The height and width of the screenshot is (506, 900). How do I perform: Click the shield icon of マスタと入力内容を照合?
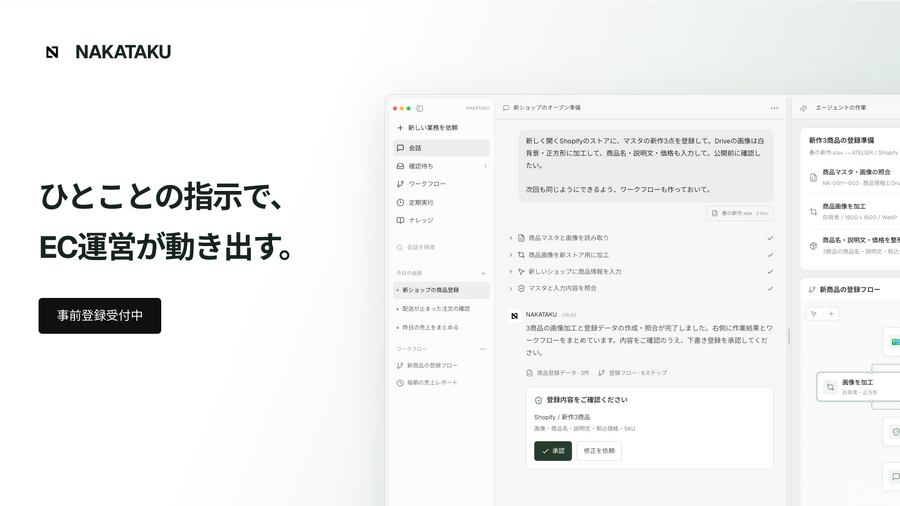point(521,289)
